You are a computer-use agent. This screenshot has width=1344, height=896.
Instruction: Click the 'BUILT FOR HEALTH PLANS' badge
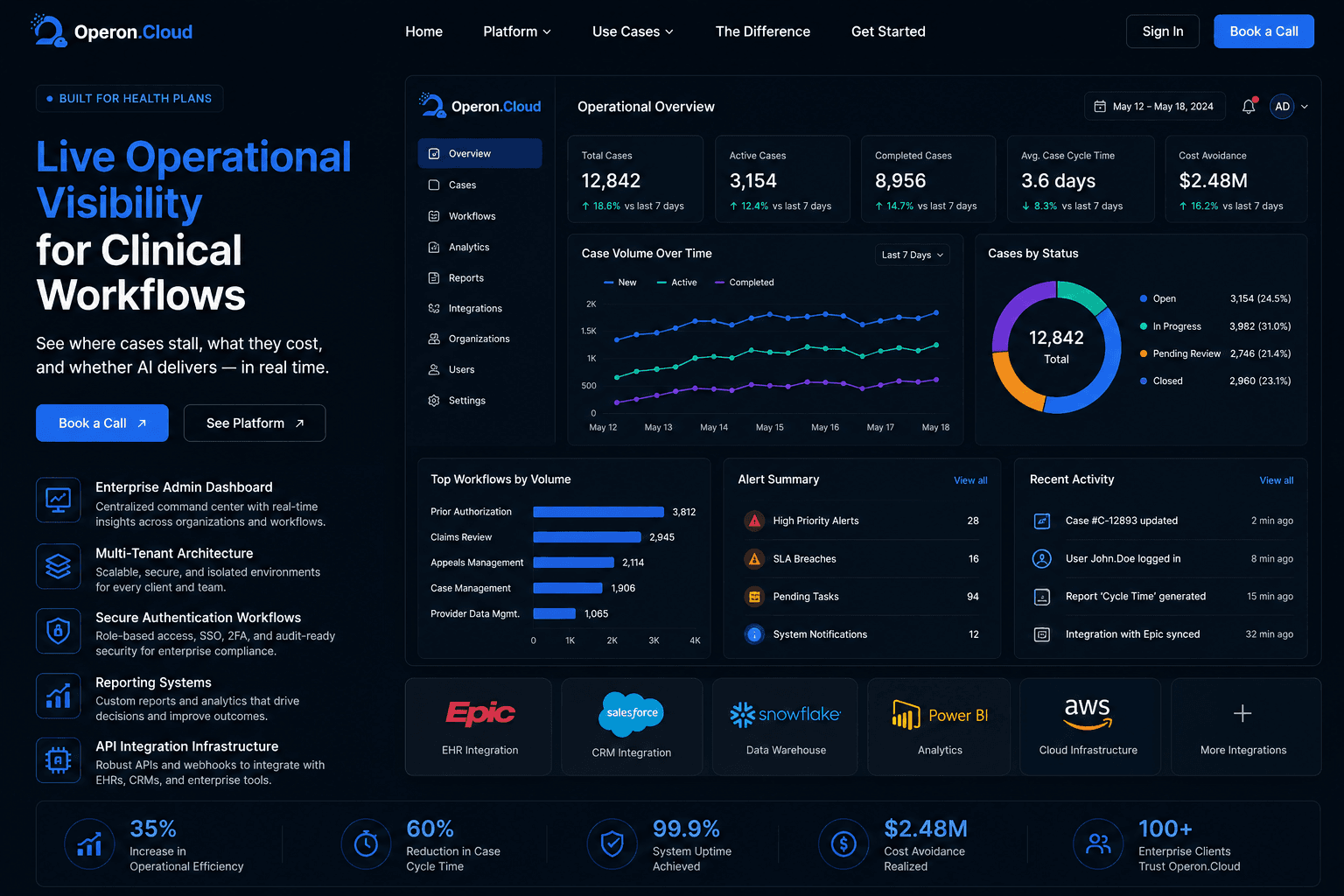[x=129, y=99]
